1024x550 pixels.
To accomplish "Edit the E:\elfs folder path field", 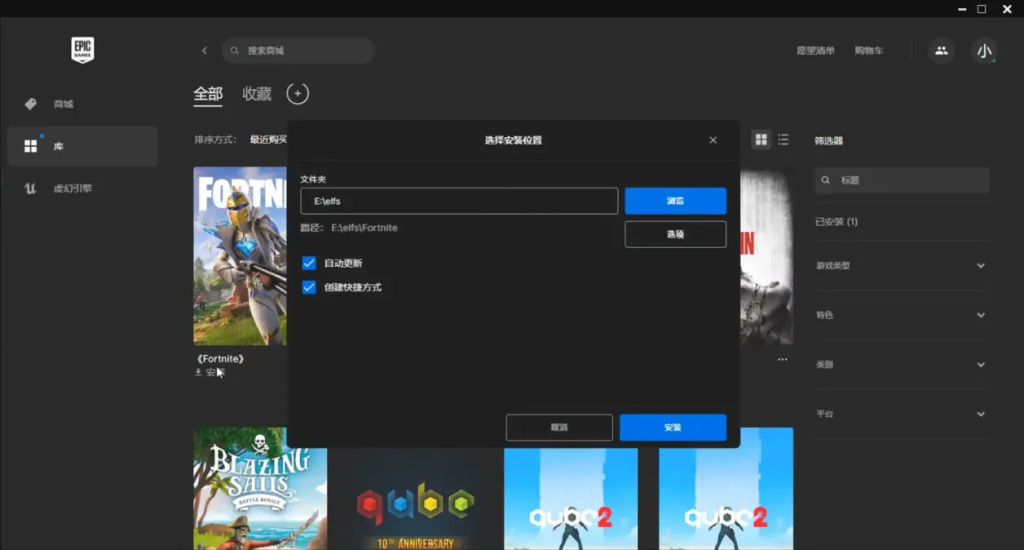I will tap(459, 201).
